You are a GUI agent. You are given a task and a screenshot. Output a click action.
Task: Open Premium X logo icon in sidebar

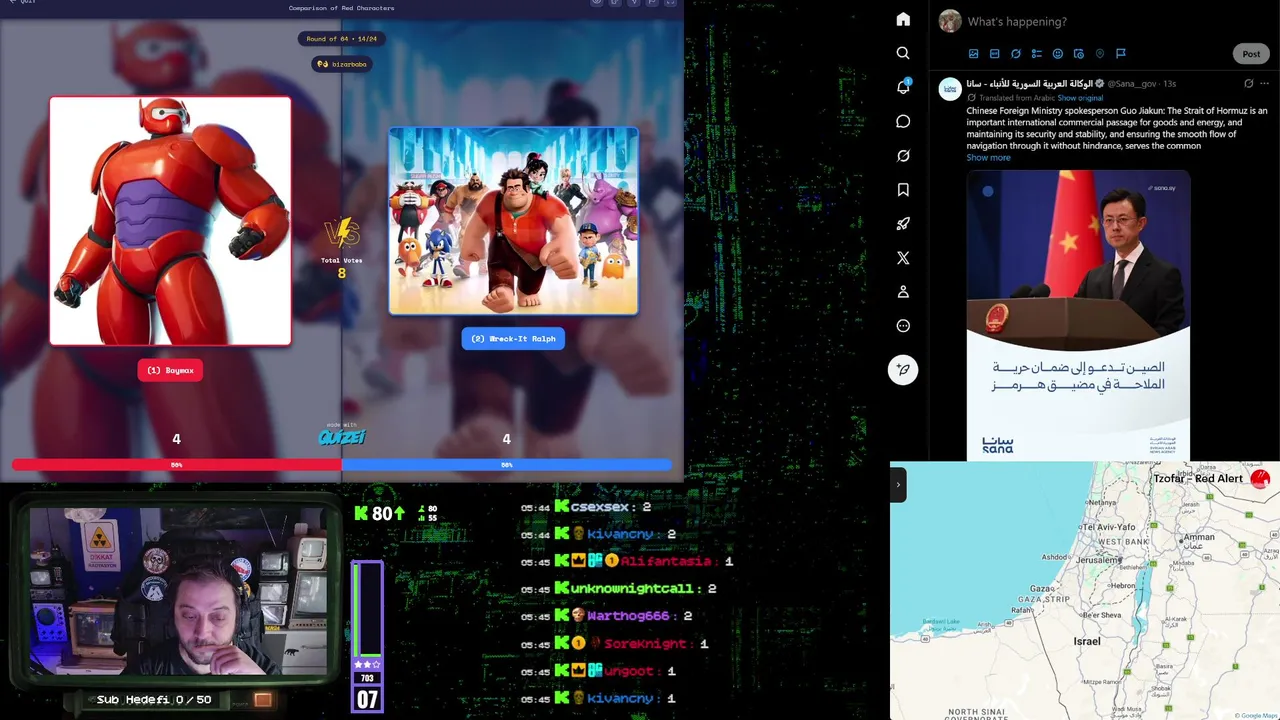click(903, 258)
